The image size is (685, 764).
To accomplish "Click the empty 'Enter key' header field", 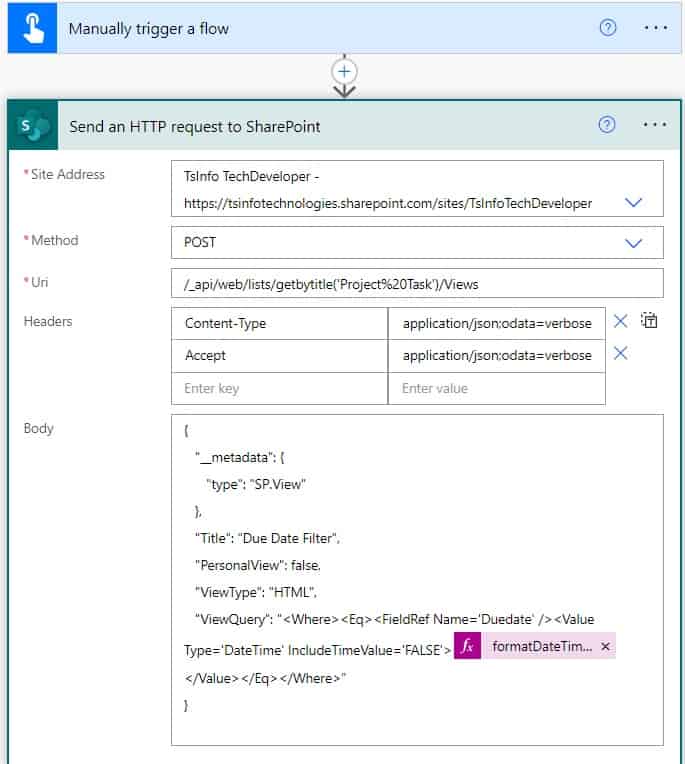I will click(280, 388).
